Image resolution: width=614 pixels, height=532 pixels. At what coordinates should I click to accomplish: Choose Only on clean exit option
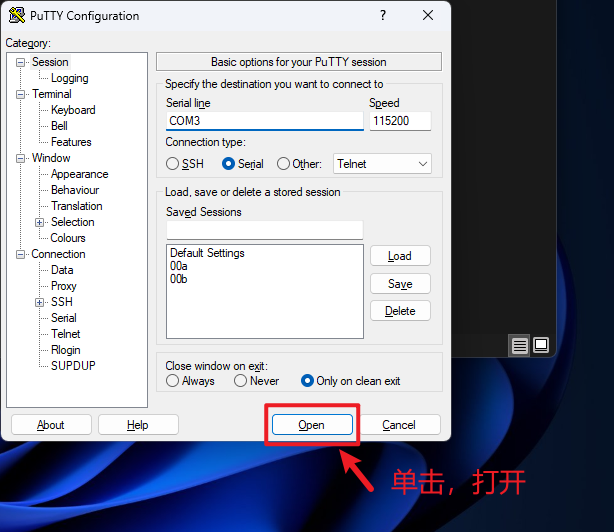coord(307,381)
